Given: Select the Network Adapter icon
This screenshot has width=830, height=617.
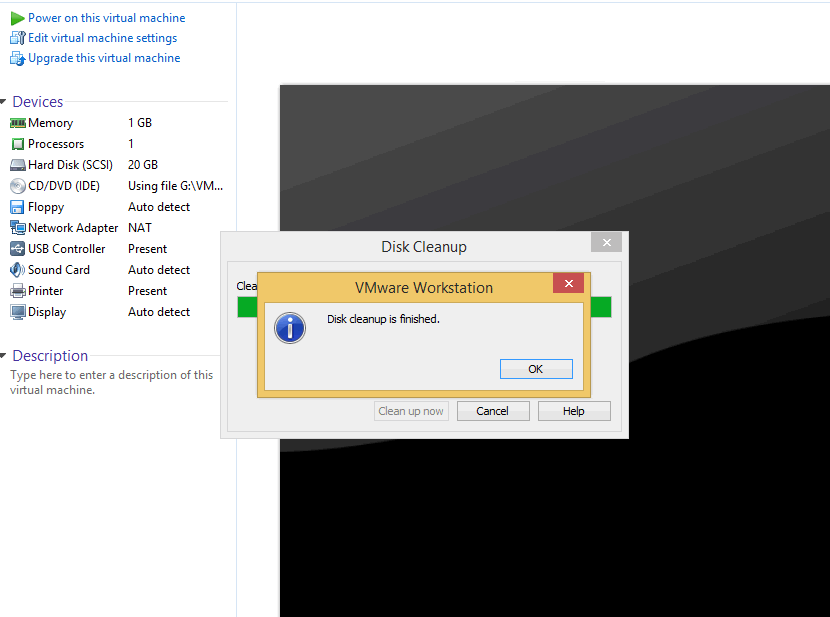Looking at the screenshot, I should coord(17,228).
